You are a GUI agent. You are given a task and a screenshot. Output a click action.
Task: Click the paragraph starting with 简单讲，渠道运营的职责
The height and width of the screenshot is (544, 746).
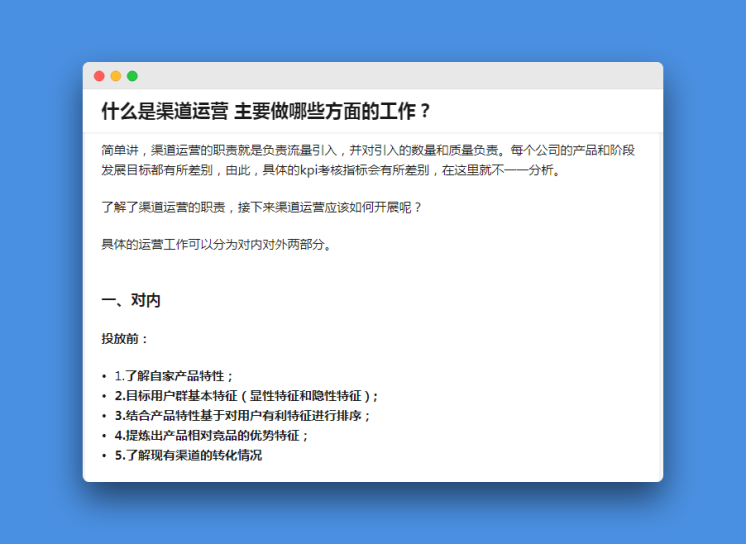tap(368, 160)
